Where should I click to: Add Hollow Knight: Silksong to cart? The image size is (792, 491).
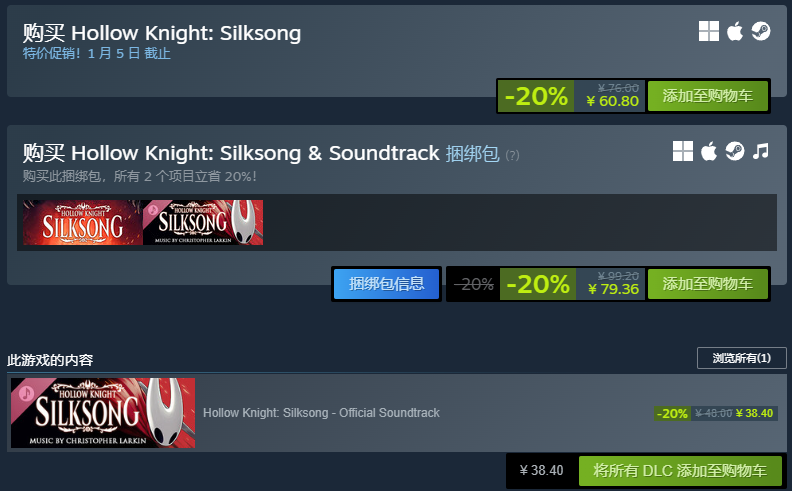pos(707,96)
